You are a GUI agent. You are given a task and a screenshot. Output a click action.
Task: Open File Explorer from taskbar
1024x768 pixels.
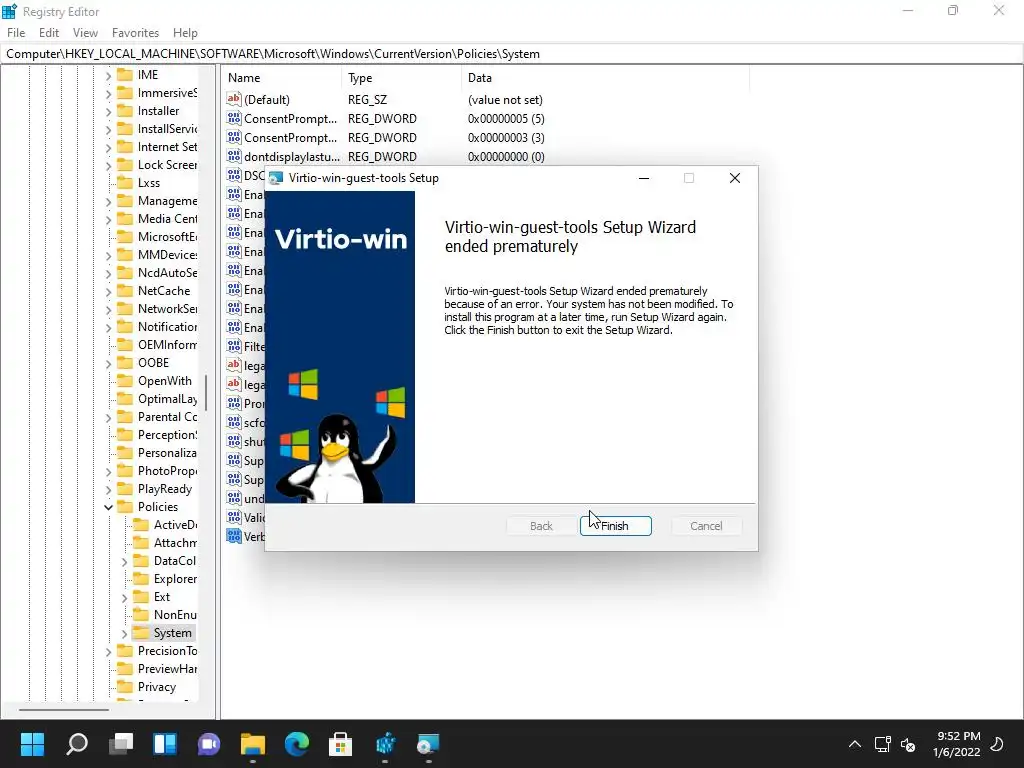253,744
